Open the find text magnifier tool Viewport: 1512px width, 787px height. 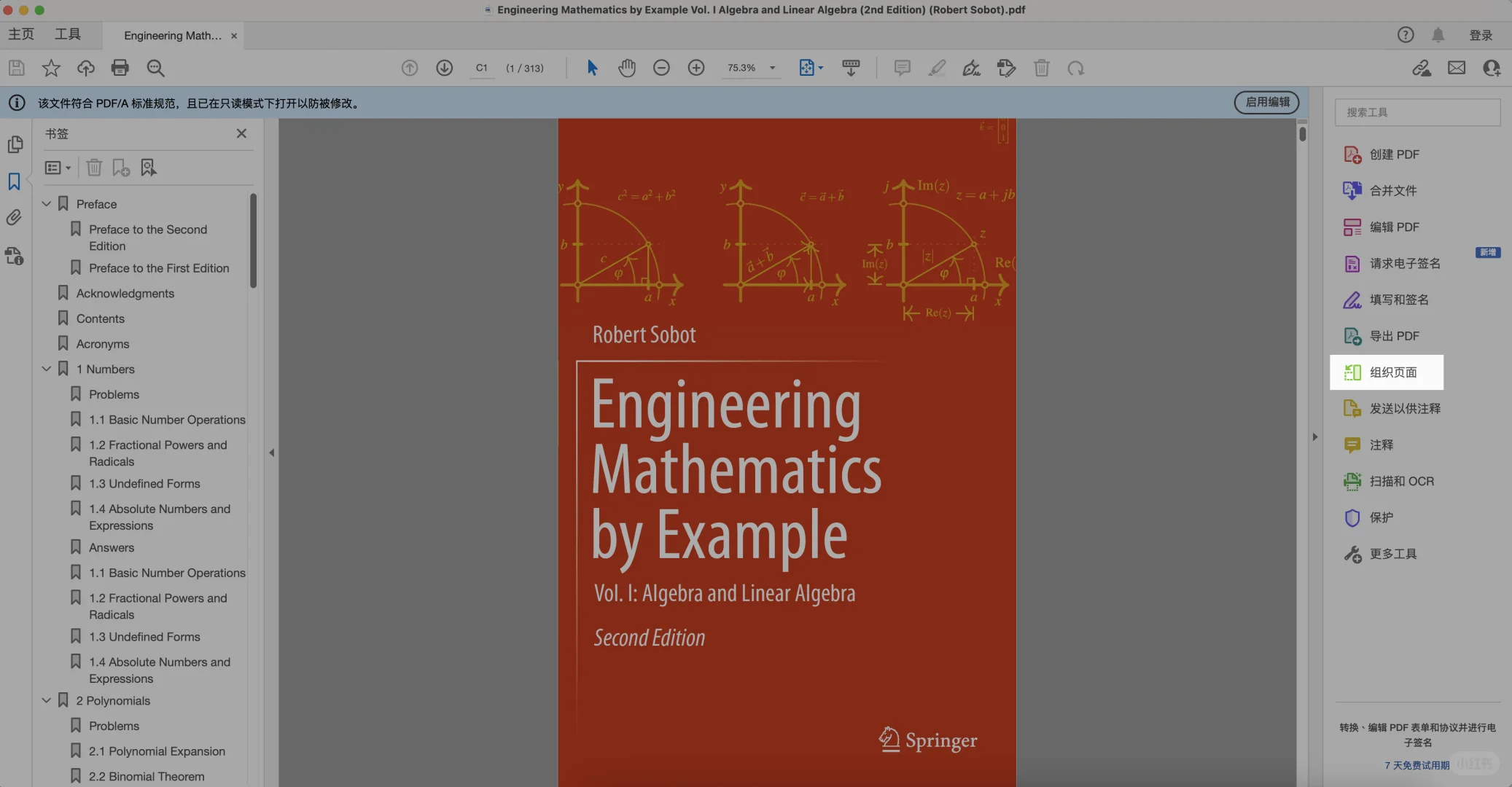(155, 68)
